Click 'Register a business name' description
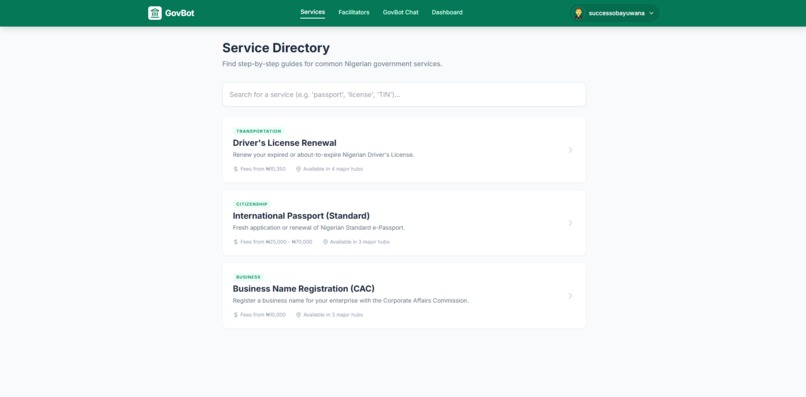This screenshot has height=397, width=806. (x=351, y=301)
